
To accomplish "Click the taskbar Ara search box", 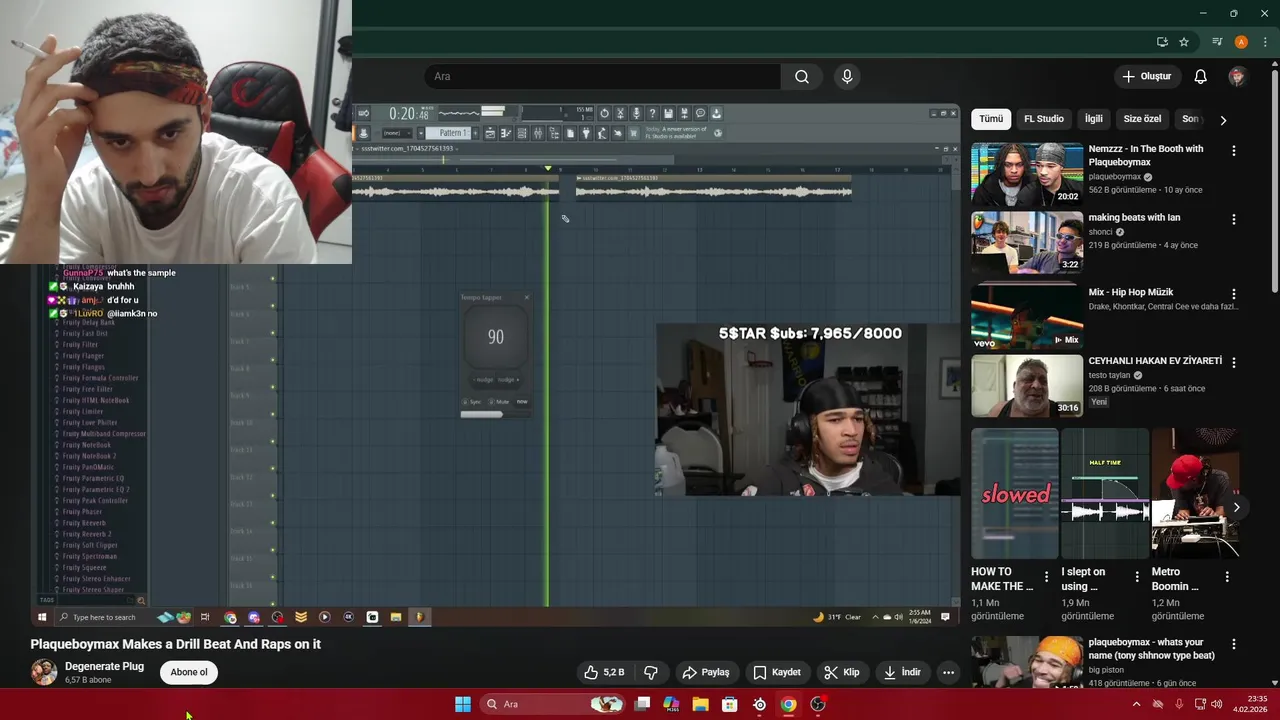I will coord(552,704).
